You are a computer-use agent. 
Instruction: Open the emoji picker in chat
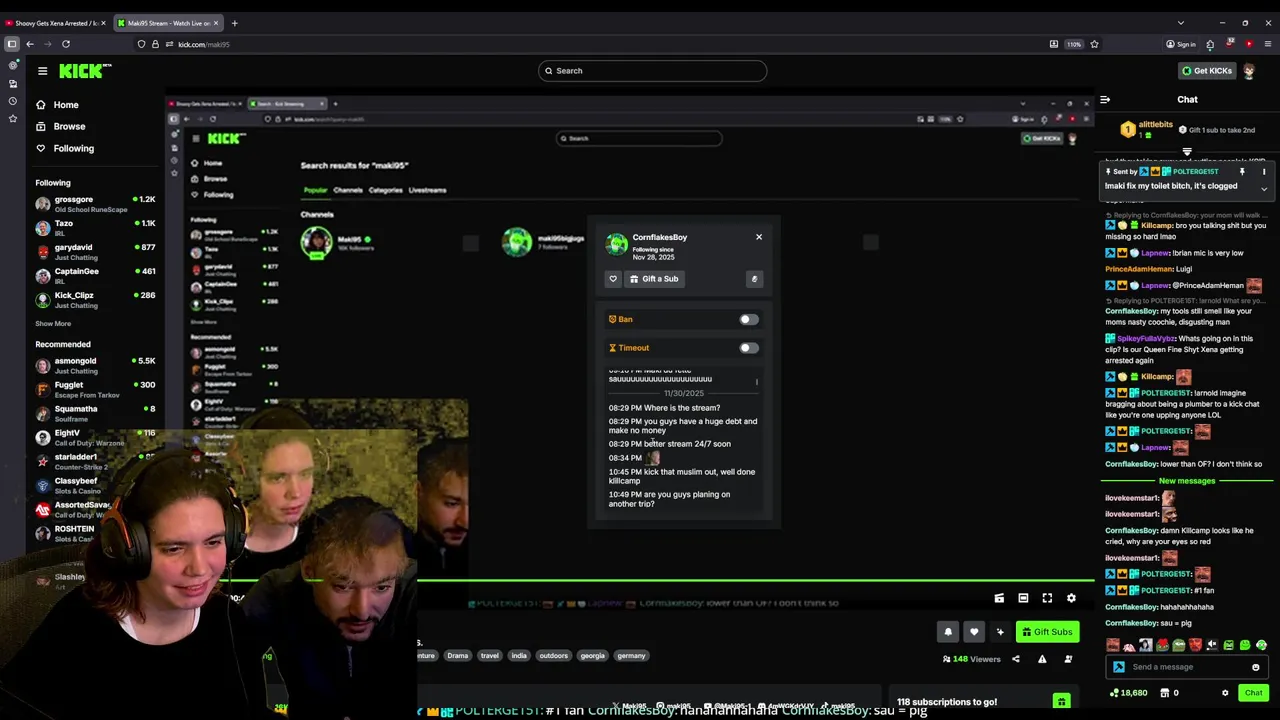[1255, 667]
